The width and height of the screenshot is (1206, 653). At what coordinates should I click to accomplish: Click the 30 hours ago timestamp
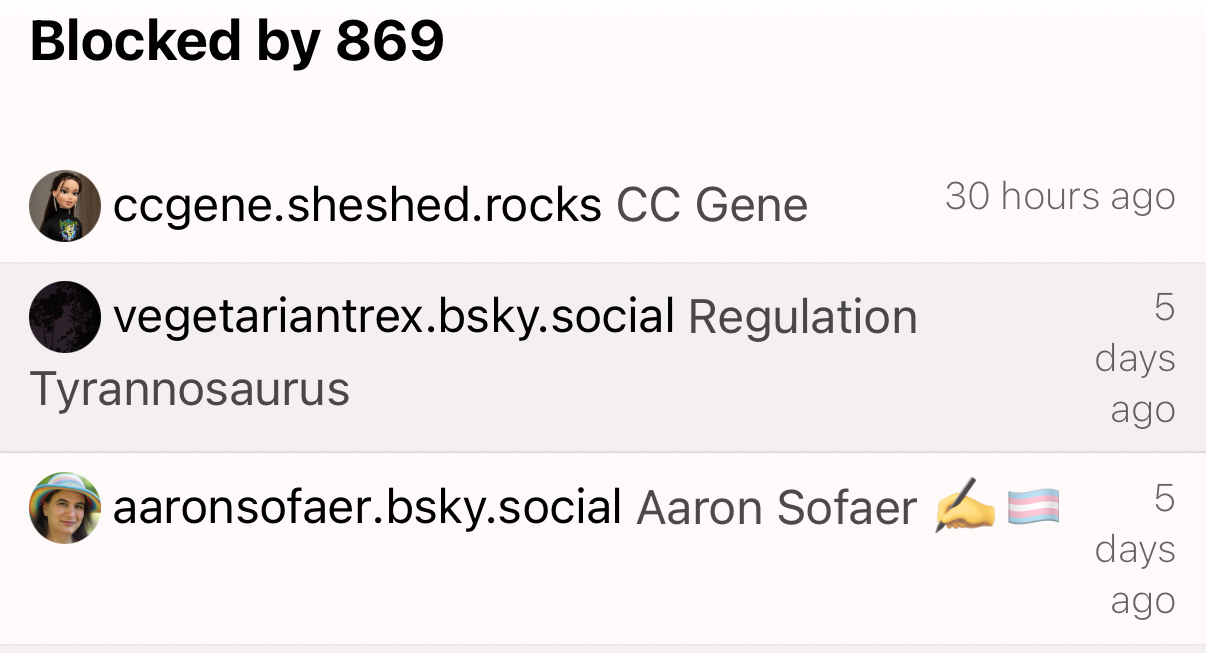[x=1060, y=196]
